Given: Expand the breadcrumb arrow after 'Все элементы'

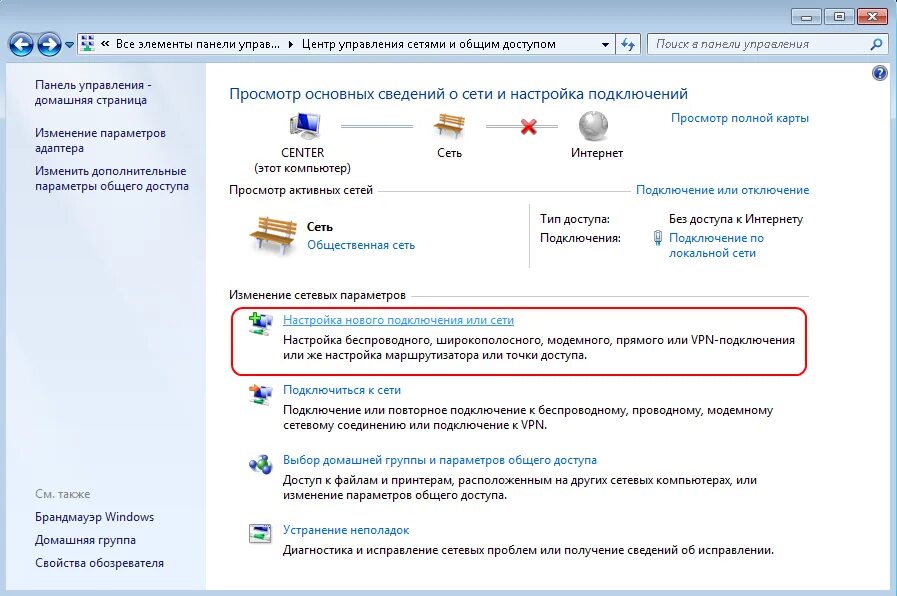Looking at the screenshot, I should (291, 44).
